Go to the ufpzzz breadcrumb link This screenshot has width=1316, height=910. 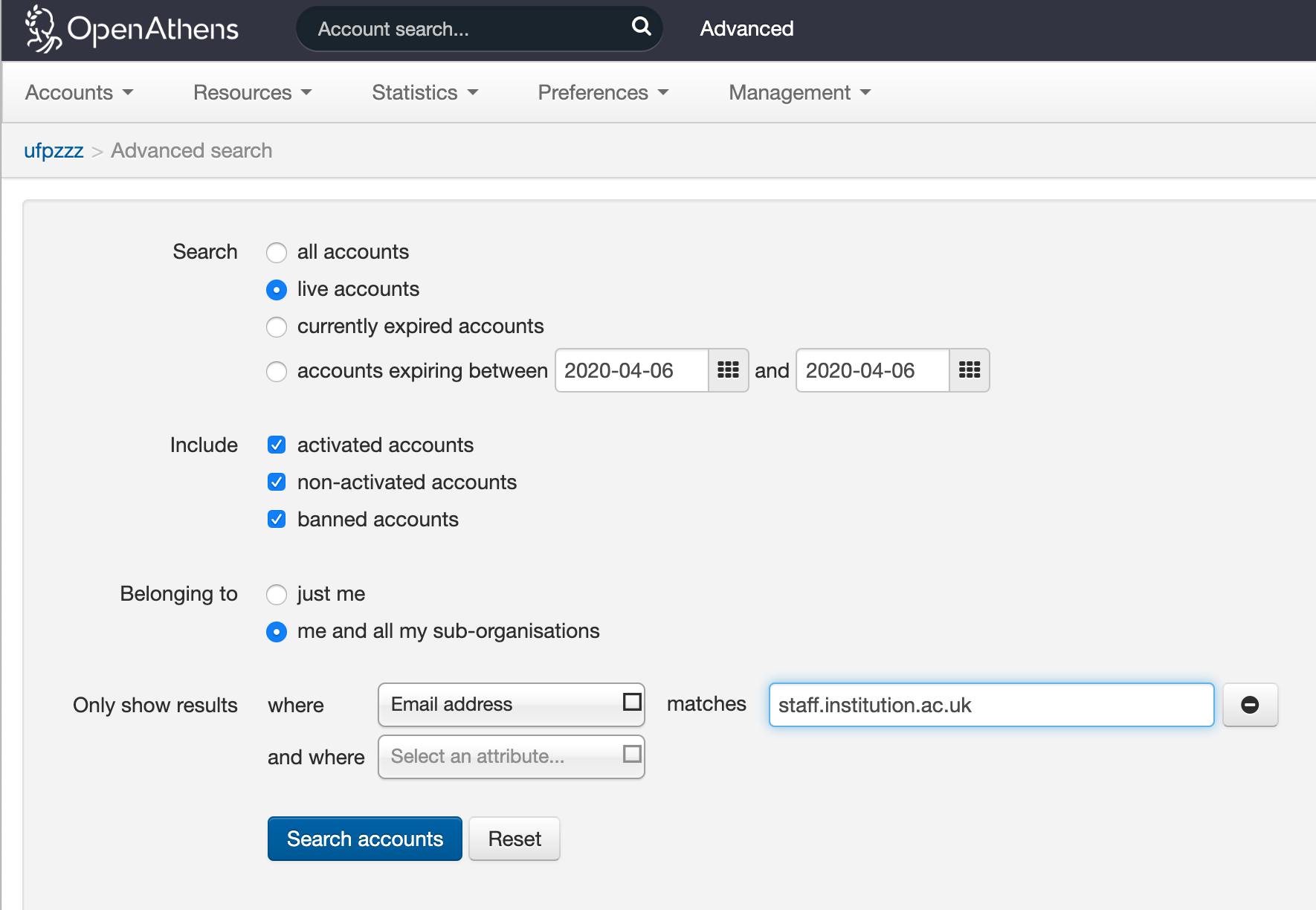(x=54, y=150)
